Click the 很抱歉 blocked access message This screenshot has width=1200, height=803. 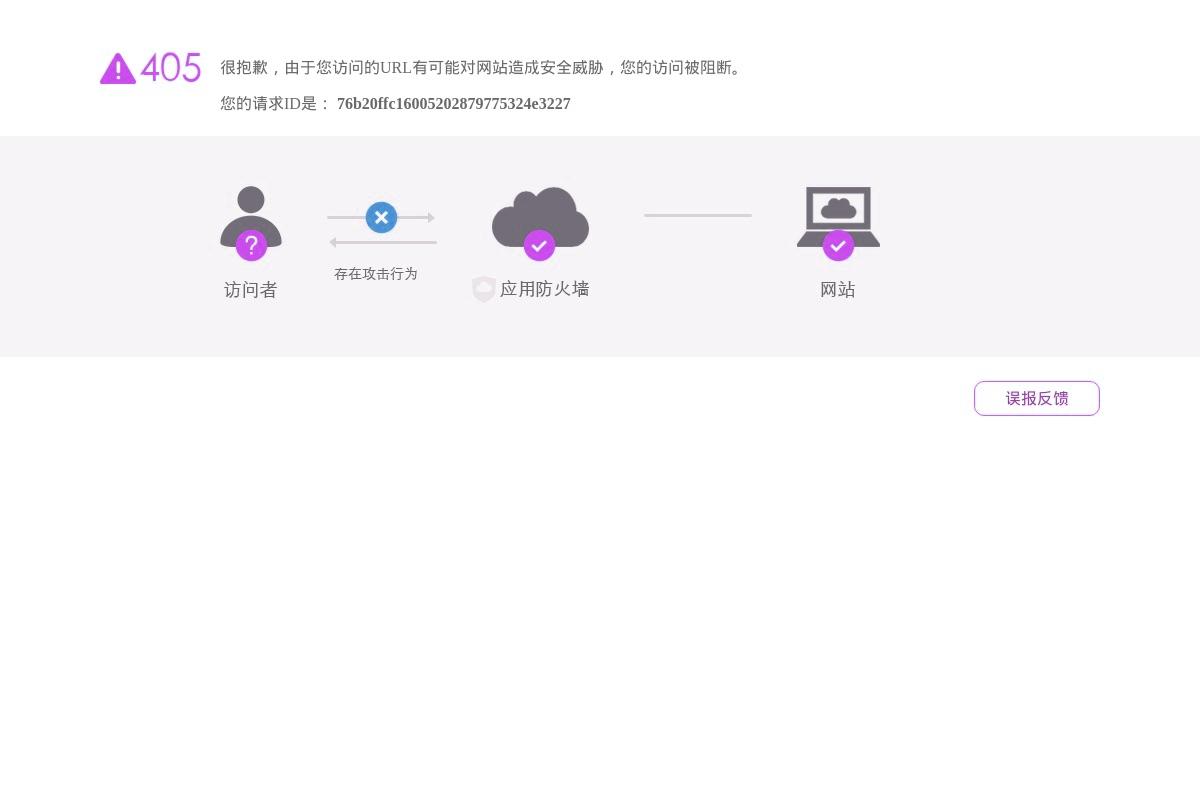(484, 68)
